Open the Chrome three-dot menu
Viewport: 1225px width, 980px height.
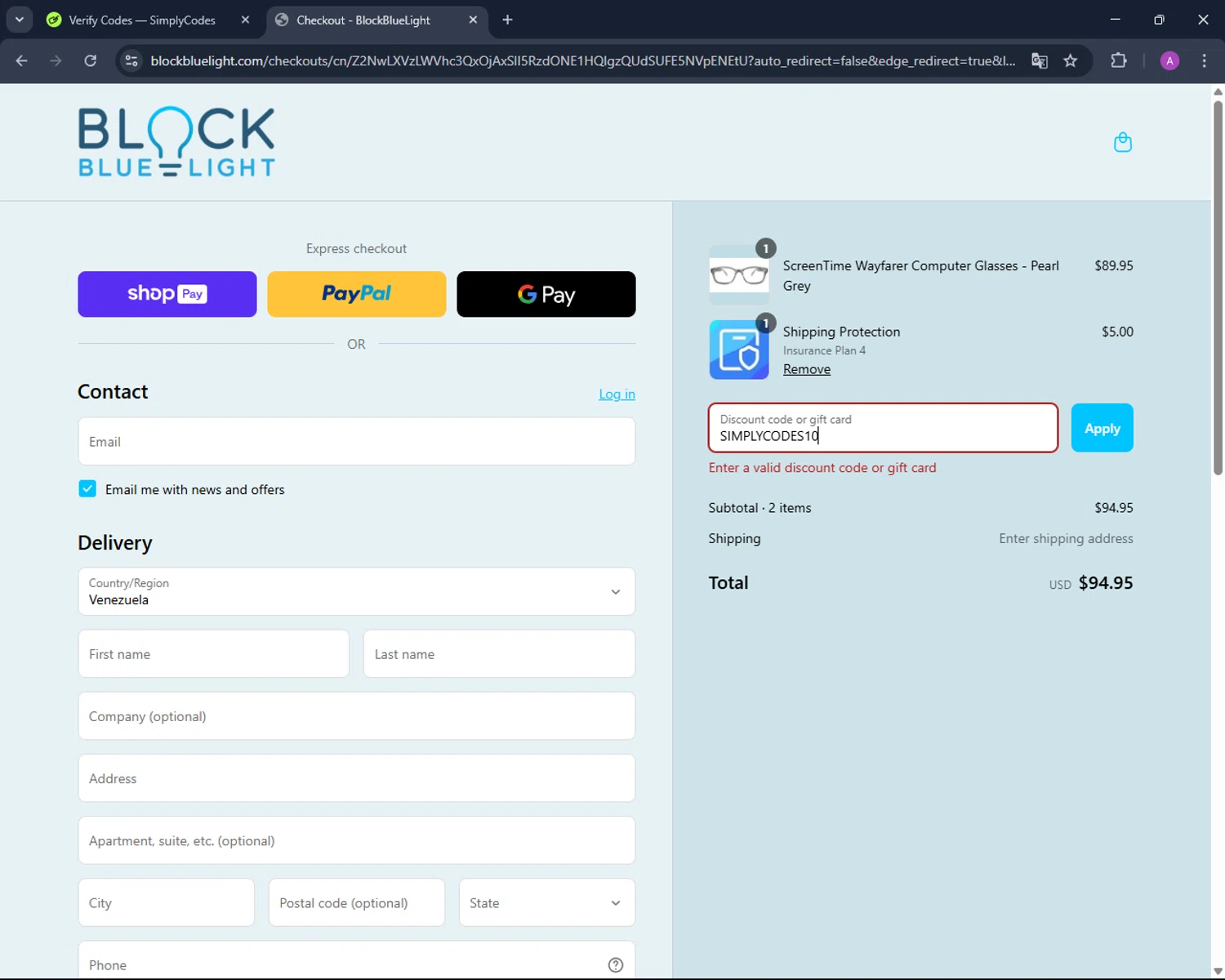click(x=1204, y=60)
